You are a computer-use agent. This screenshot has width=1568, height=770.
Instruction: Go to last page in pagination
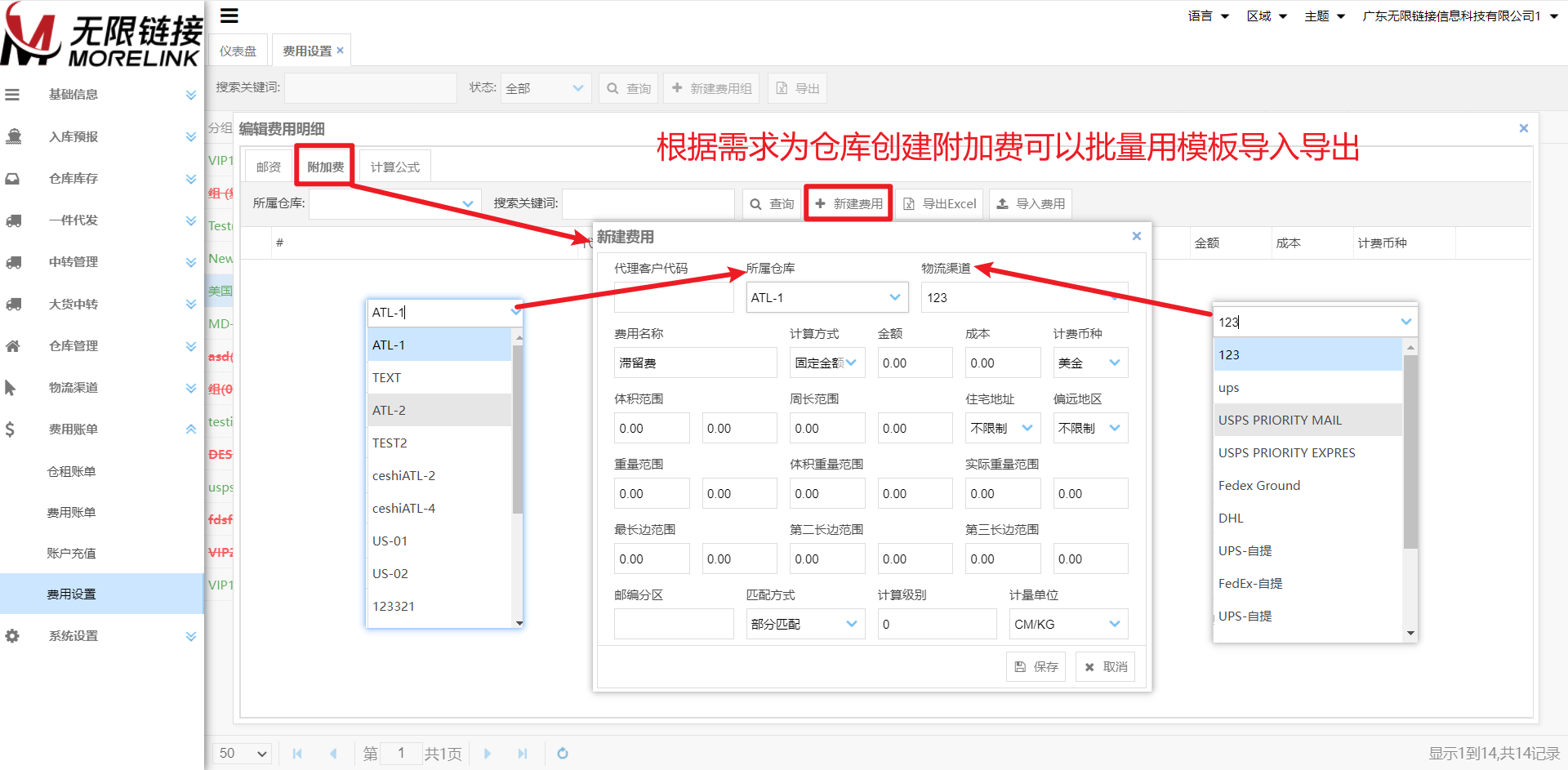pos(523,754)
